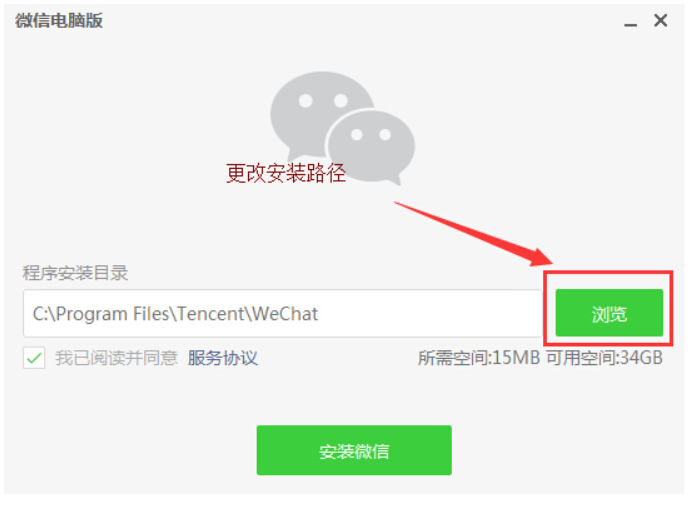Tick the green agreement checkmark box
Screen dimensions: 700x509
coord(34,358)
